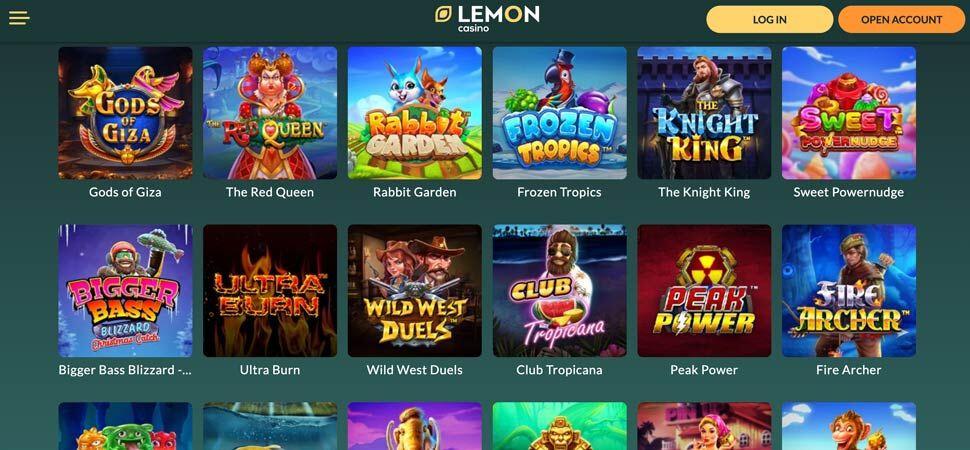Click the Fire Archer title text

point(849,370)
